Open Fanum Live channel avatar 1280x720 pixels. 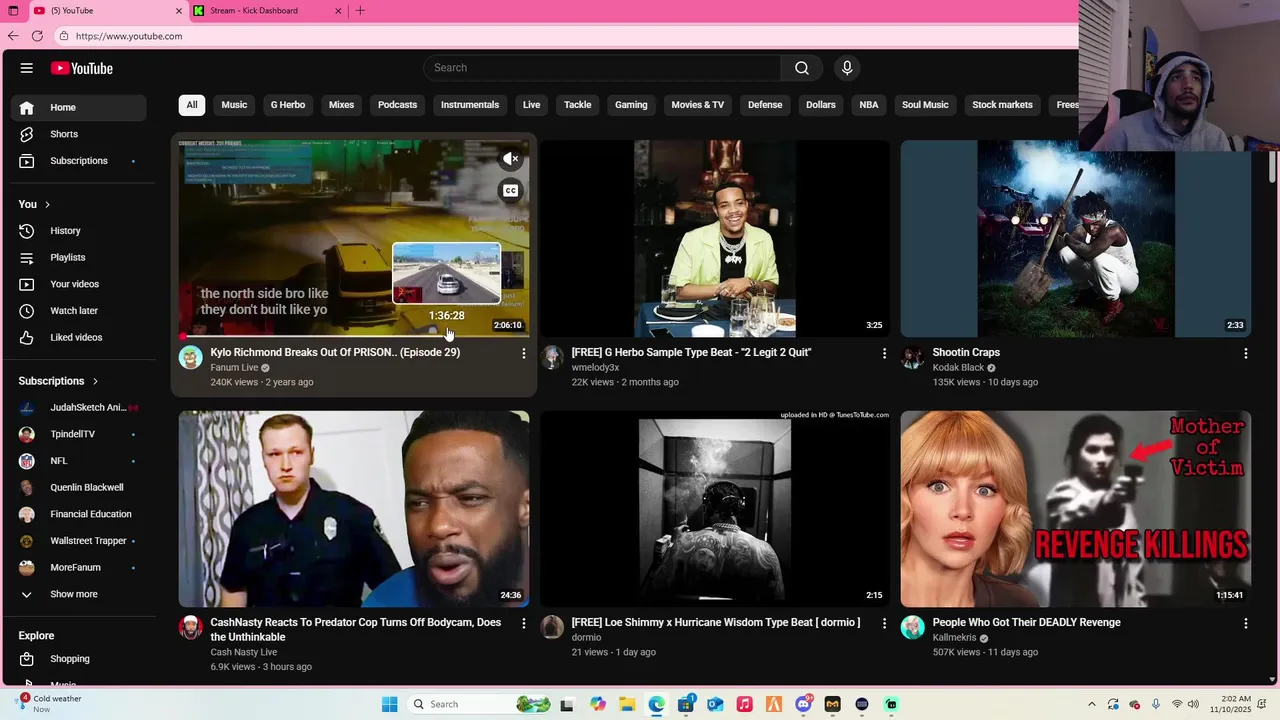[x=190, y=357]
